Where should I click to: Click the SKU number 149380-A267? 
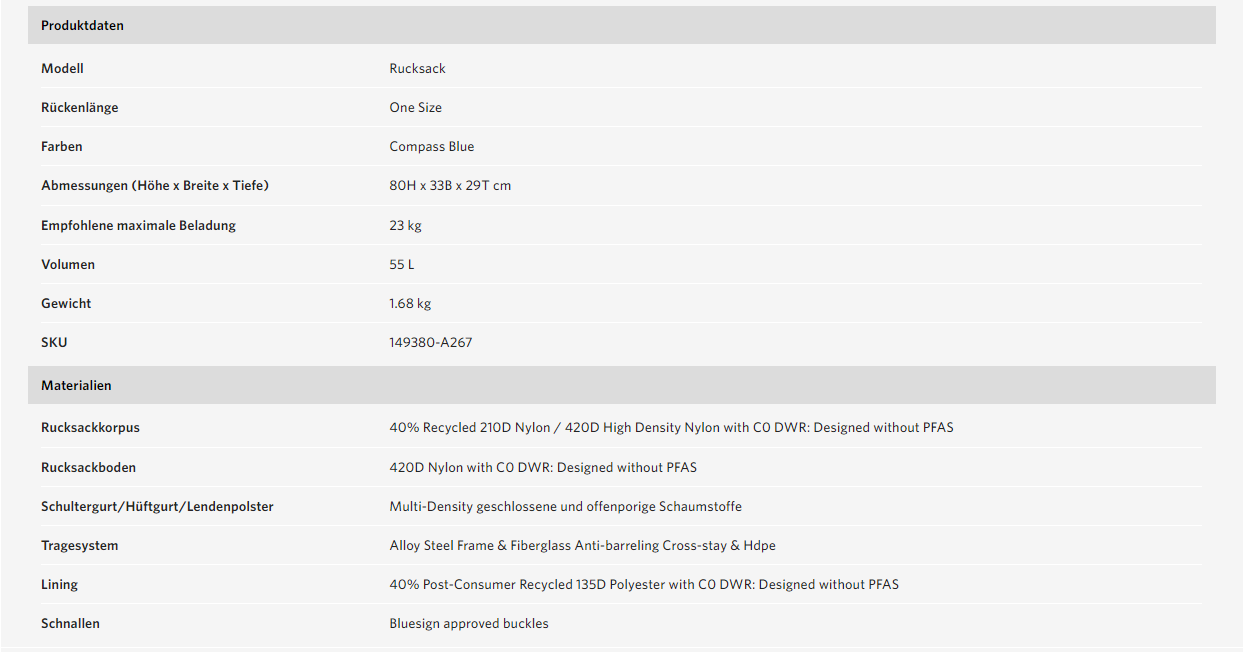430,342
